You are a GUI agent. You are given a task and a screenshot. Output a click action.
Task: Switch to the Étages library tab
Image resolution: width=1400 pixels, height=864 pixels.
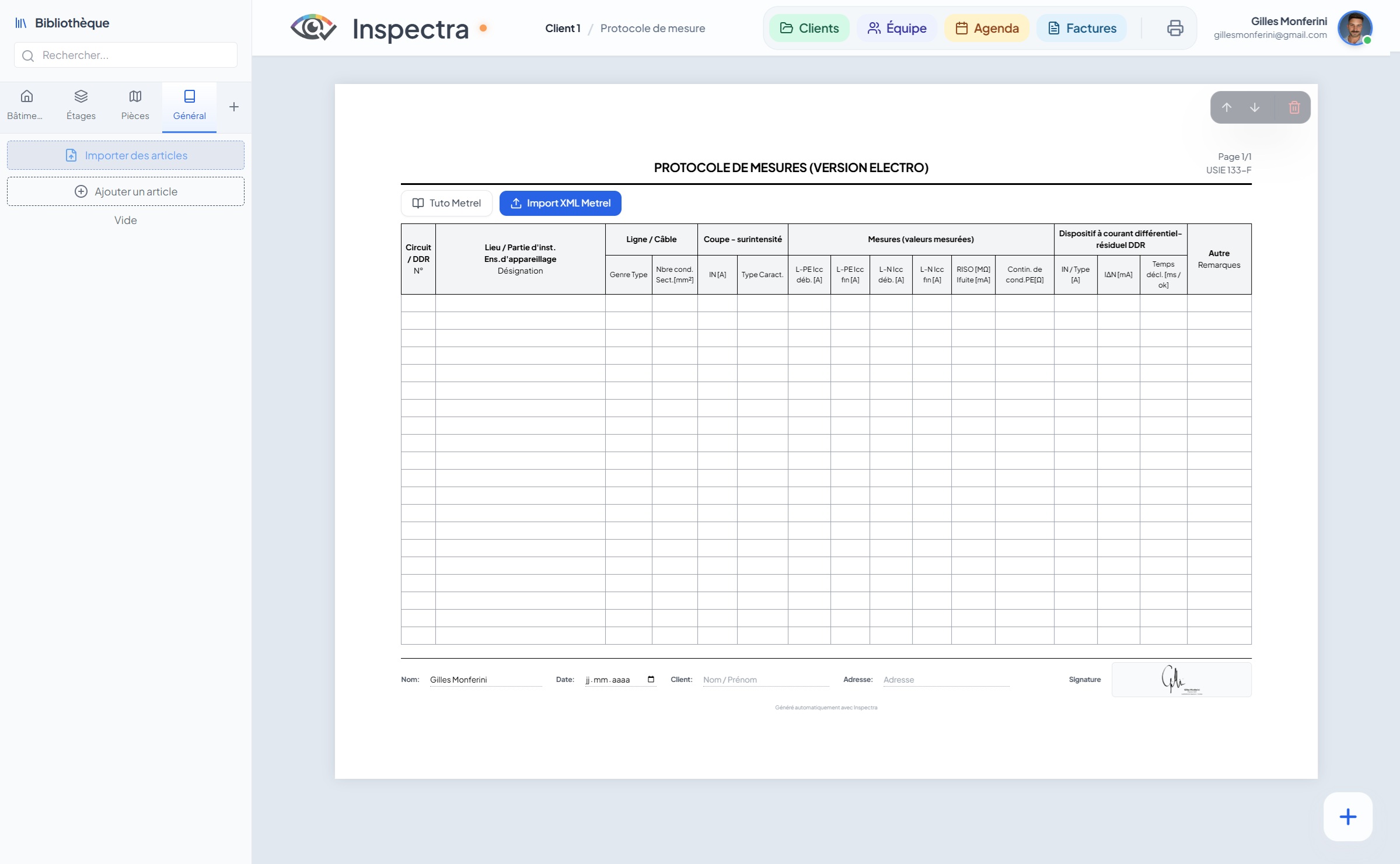[x=81, y=105]
